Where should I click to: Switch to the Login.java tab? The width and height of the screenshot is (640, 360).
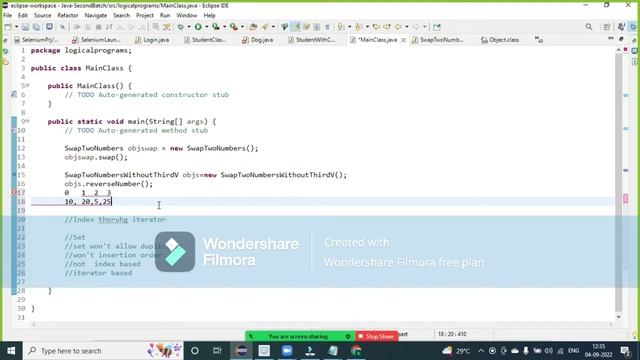pyautogui.click(x=152, y=40)
